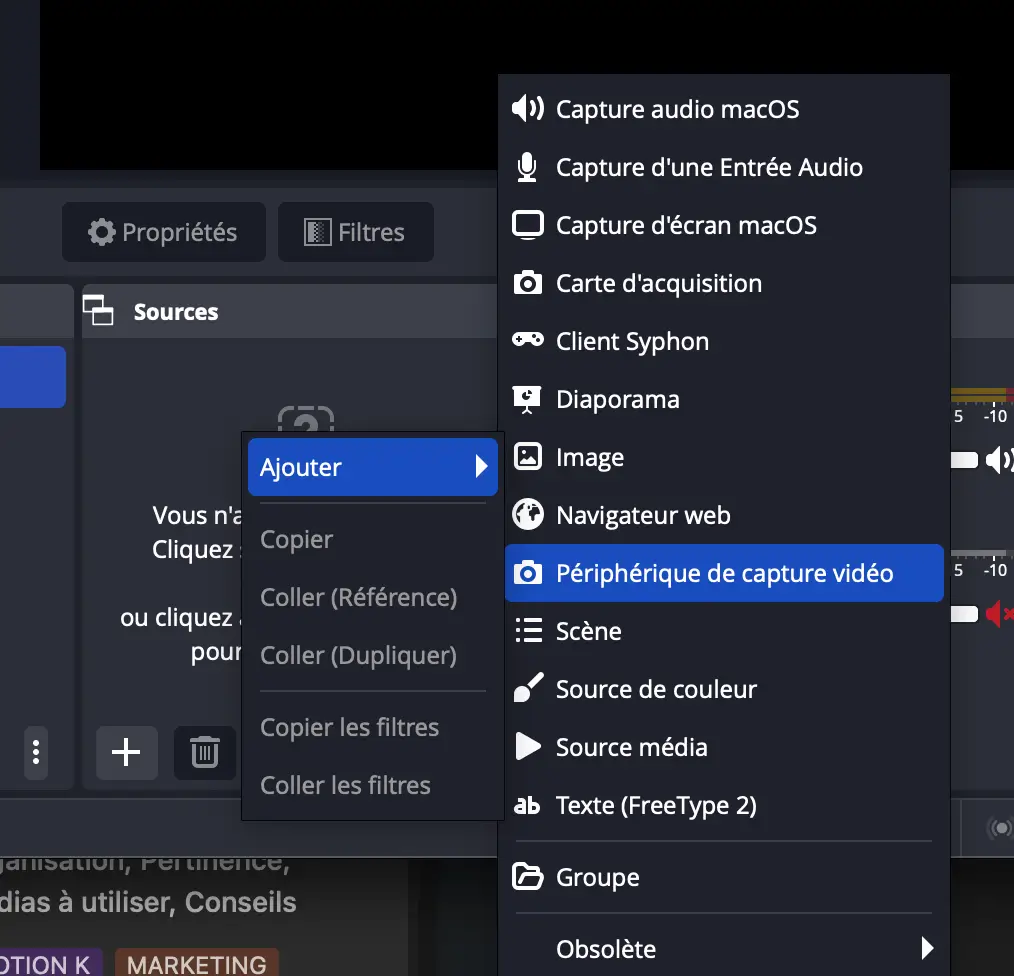Click the gamepad icon beside Client Syphon
The height and width of the screenshot is (976, 1014).
(x=528, y=341)
